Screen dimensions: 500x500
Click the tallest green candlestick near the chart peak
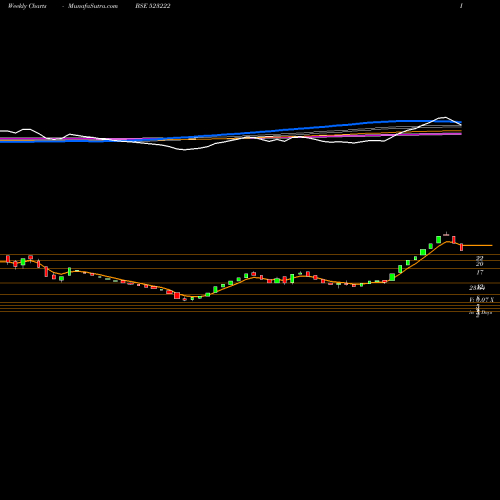pos(439,240)
